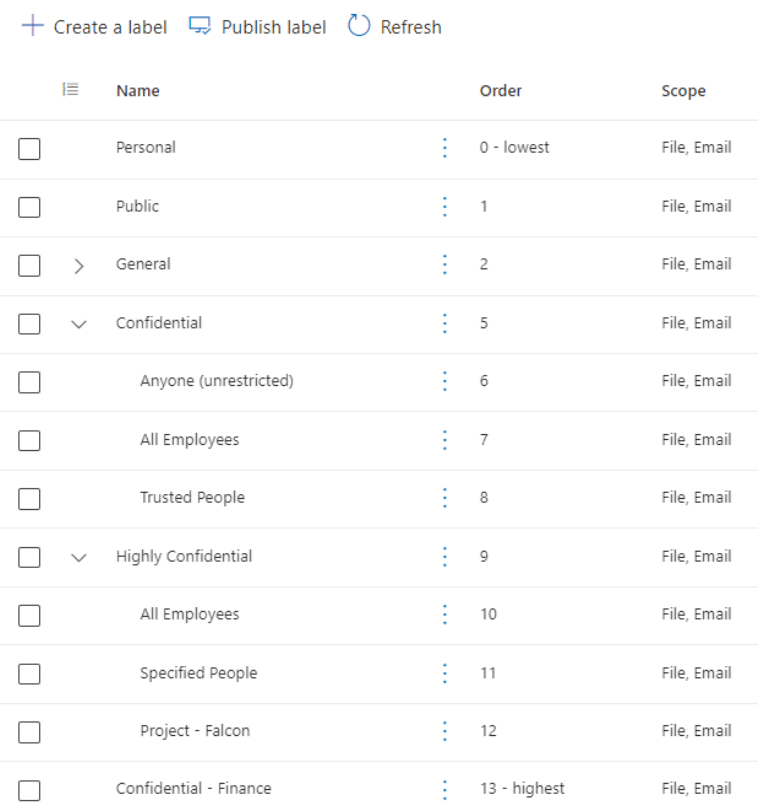Click the Name column header
758x805 pixels.
tap(137, 90)
